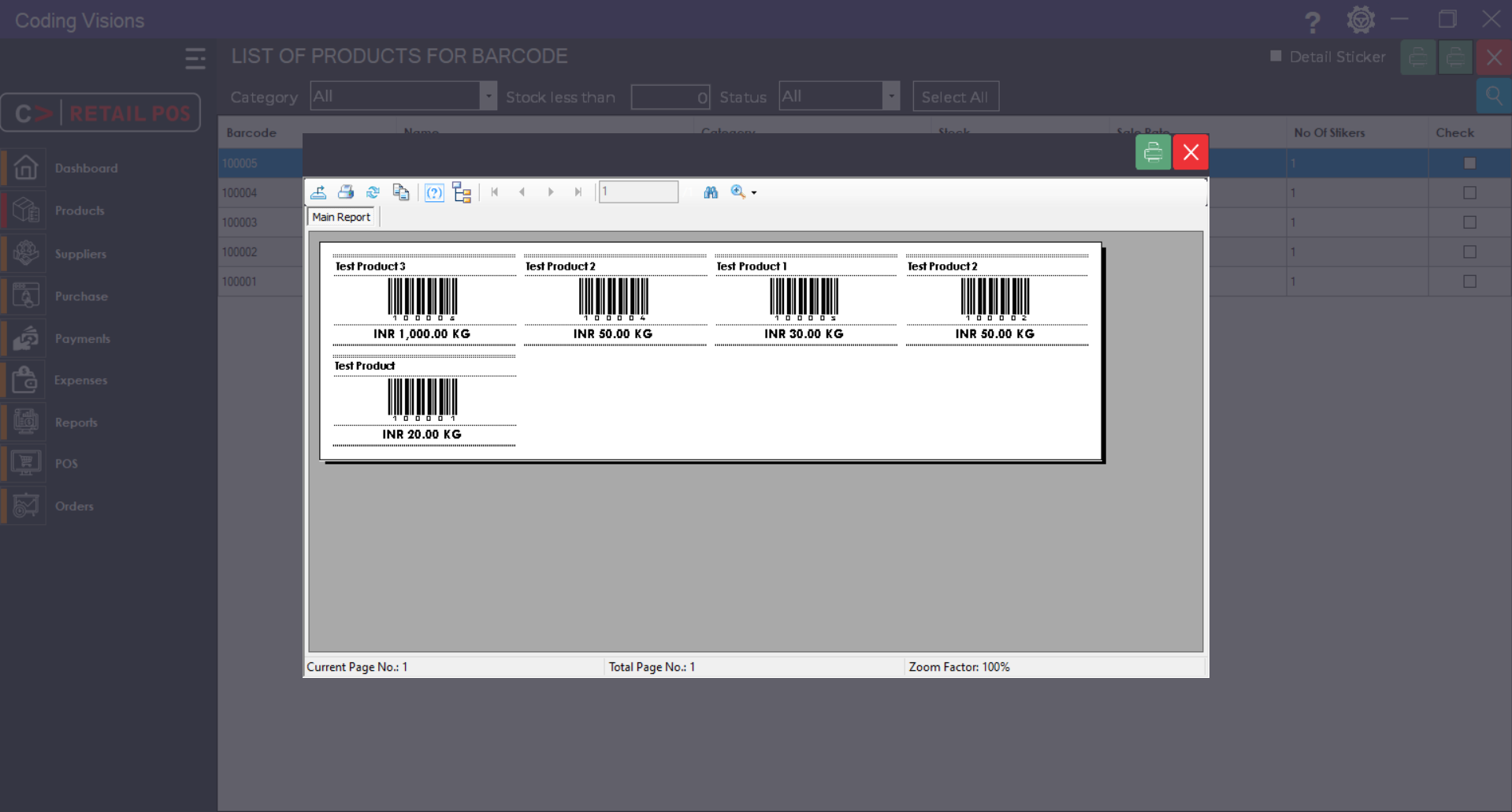1512x812 pixels.
Task: Click the left green printer button beside Detail Sticker
Action: [x=1418, y=58]
